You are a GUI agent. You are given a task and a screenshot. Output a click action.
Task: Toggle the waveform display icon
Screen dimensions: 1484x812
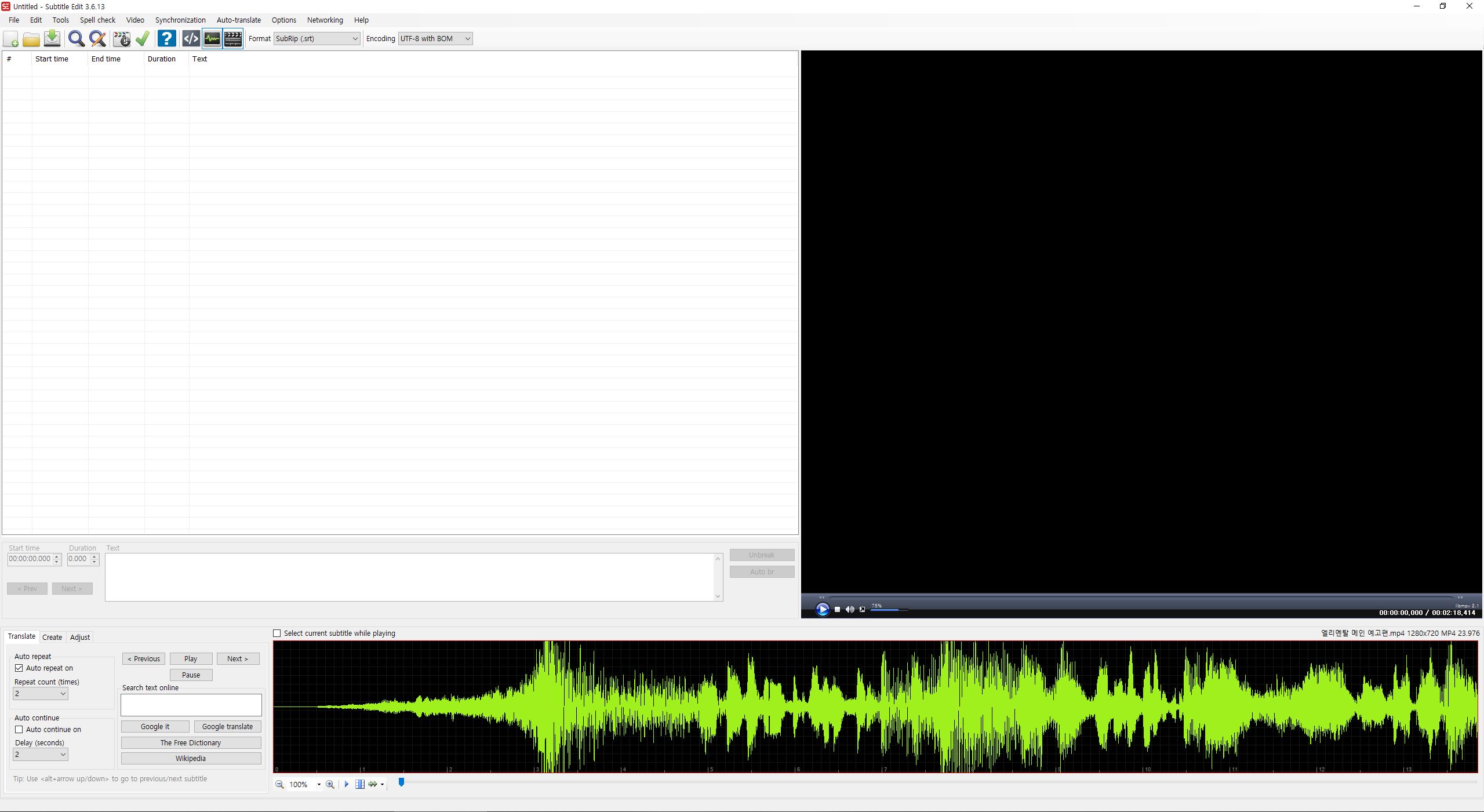(212, 39)
